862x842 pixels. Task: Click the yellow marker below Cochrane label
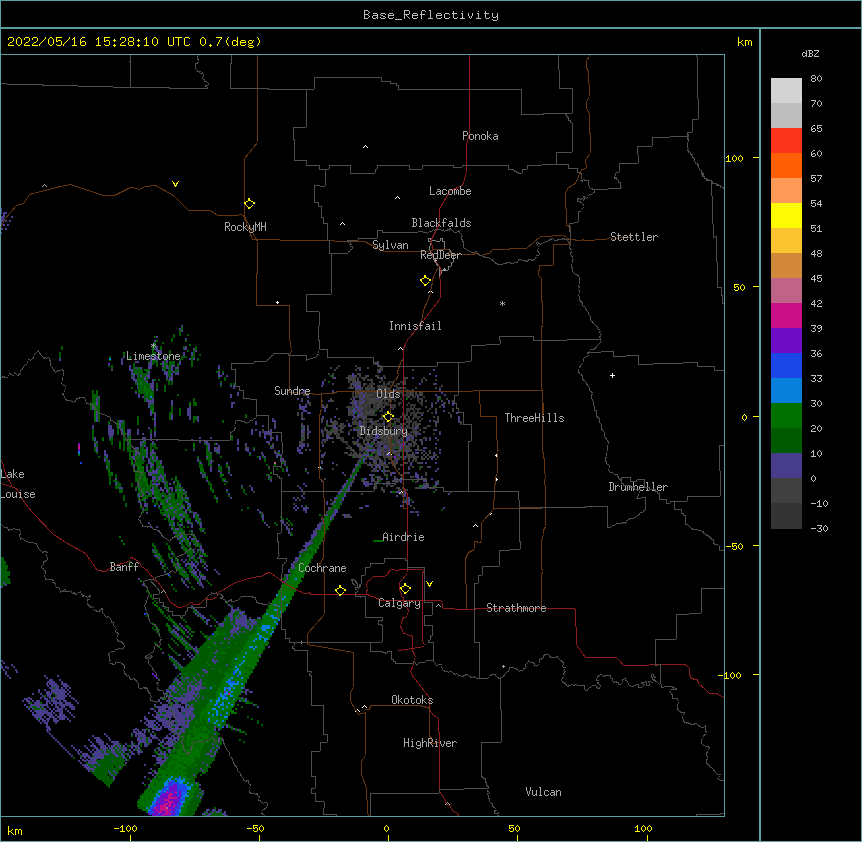340,590
